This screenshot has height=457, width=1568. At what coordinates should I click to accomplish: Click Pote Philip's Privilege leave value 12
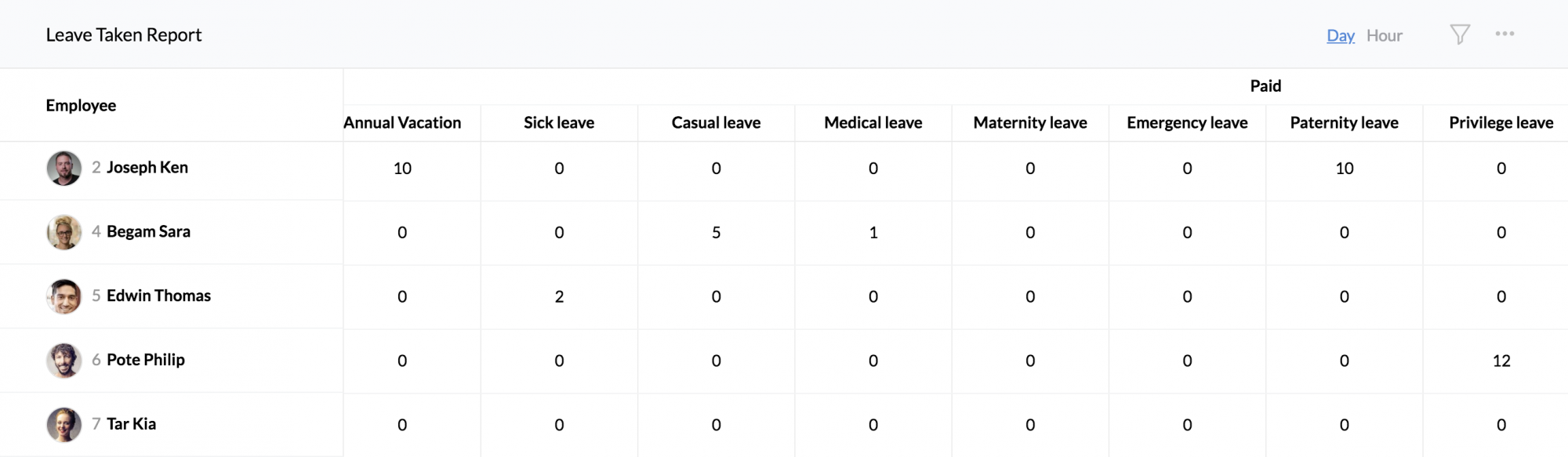tap(1501, 361)
